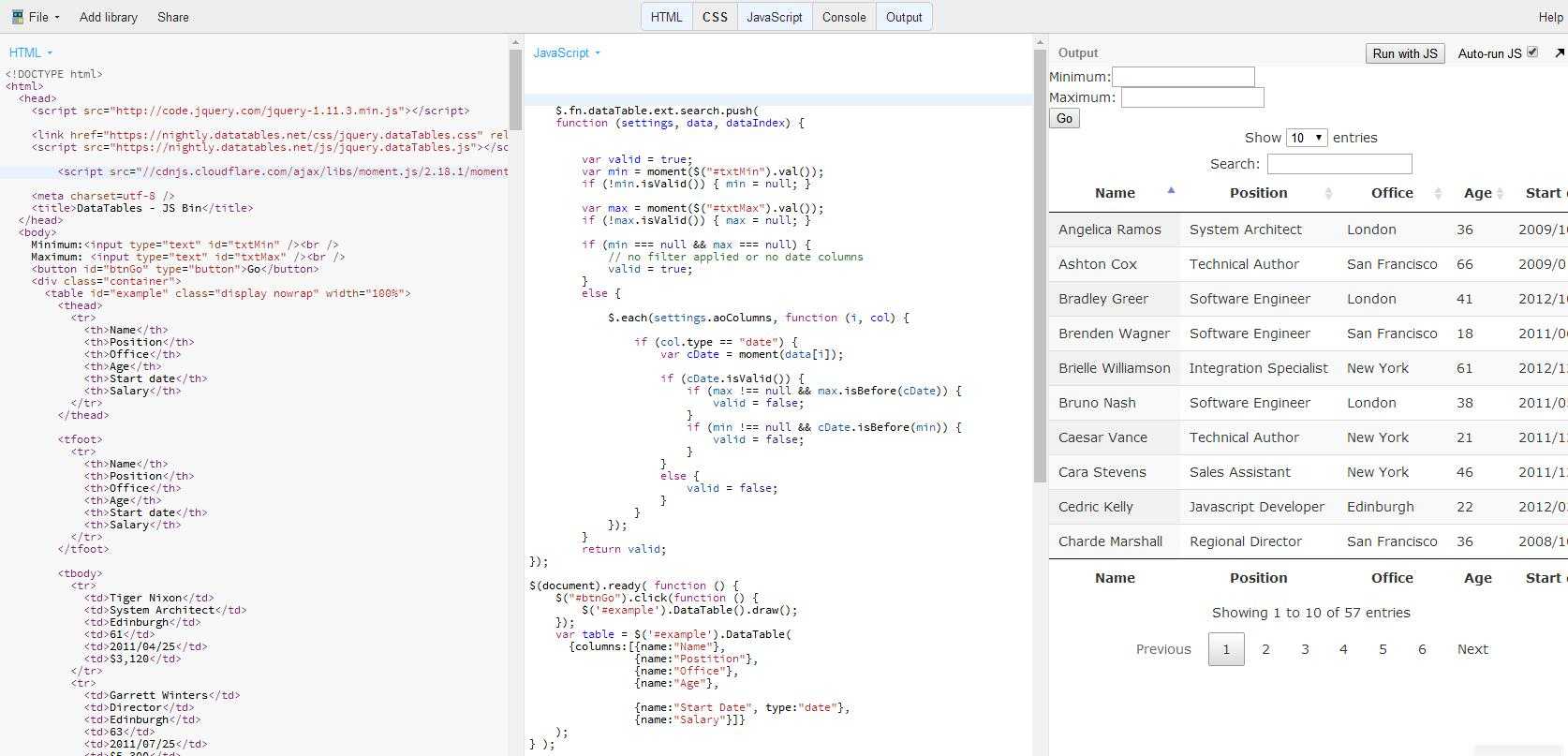The width and height of the screenshot is (1568, 756).
Task: Pop out the output in new window
Action: pos(1560,53)
